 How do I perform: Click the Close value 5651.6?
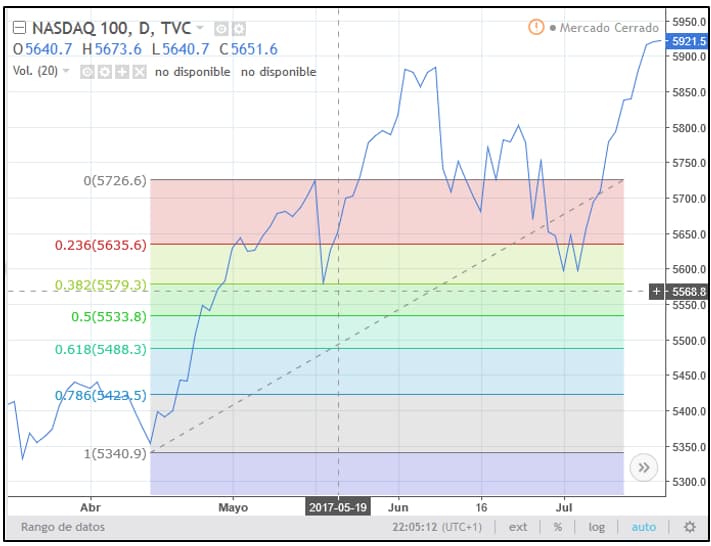(254, 49)
